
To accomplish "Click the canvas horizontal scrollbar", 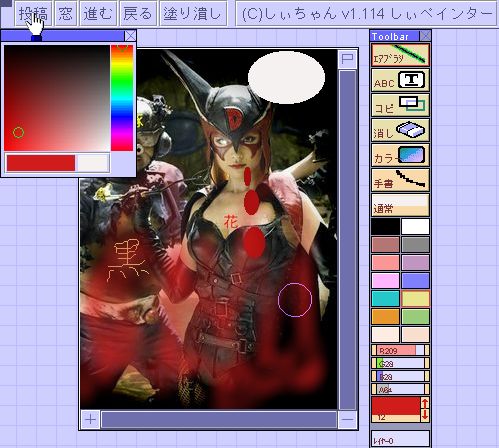I will pyautogui.click(x=219, y=419).
